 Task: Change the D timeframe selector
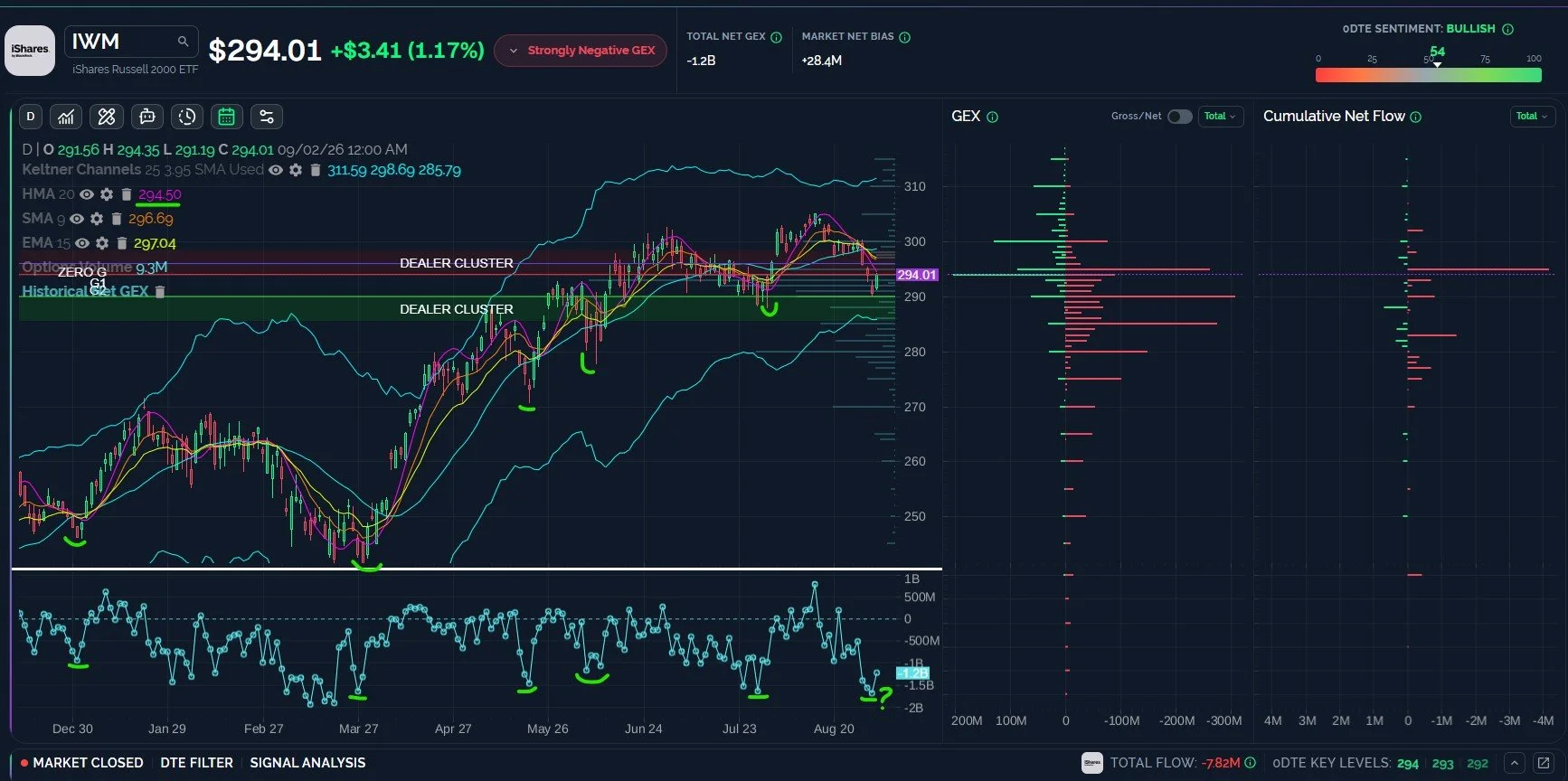click(31, 117)
